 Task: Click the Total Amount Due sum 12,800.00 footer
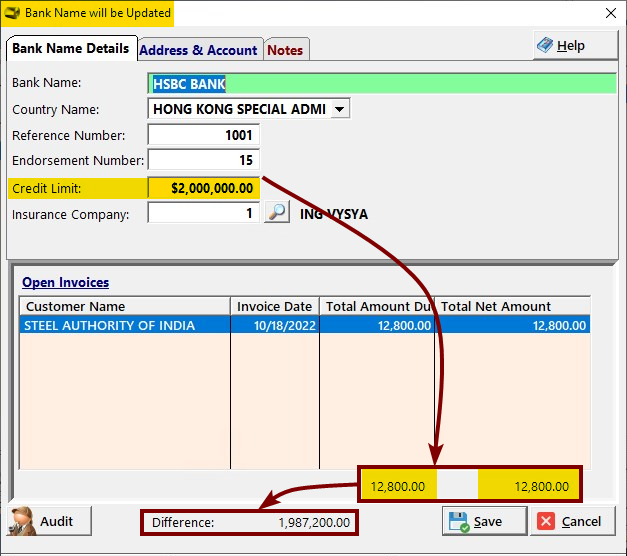399,486
